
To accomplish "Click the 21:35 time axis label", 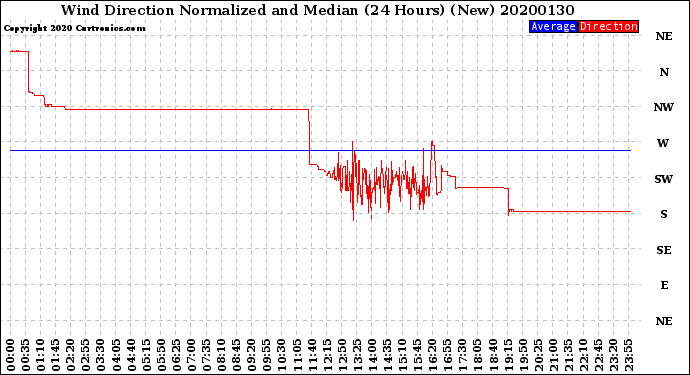I will (x=568, y=355).
